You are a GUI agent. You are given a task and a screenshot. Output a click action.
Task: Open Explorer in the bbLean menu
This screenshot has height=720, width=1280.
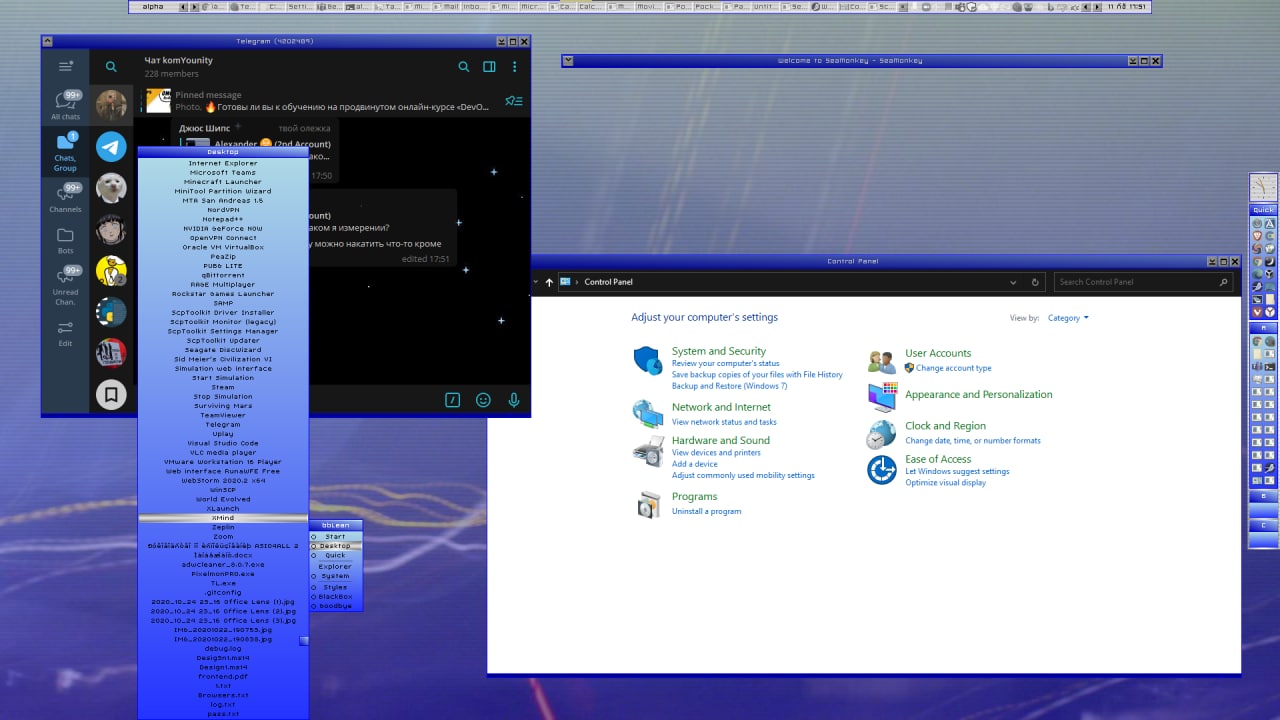(x=335, y=566)
